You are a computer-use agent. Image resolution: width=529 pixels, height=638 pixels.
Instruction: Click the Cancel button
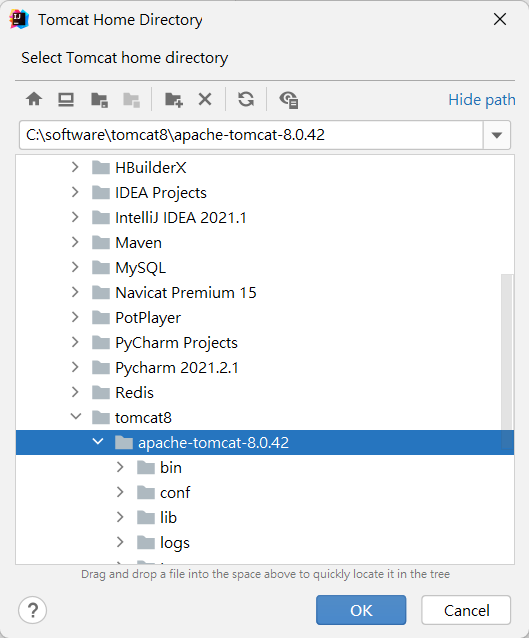click(466, 610)
